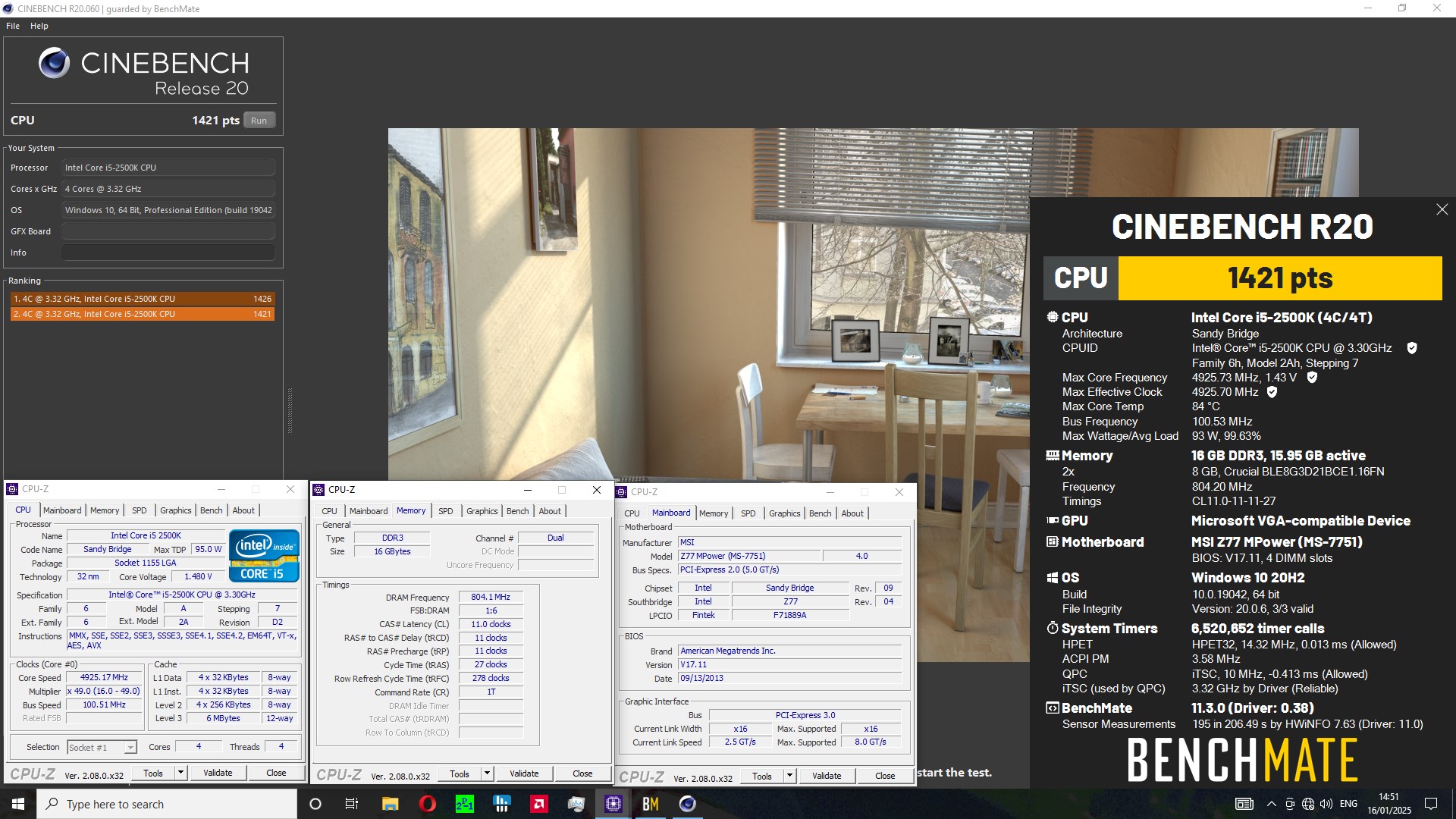Open the taskbar clock showing 14:51
Viewport: 1456px width, 819px height.
[x=1389, y=804]
